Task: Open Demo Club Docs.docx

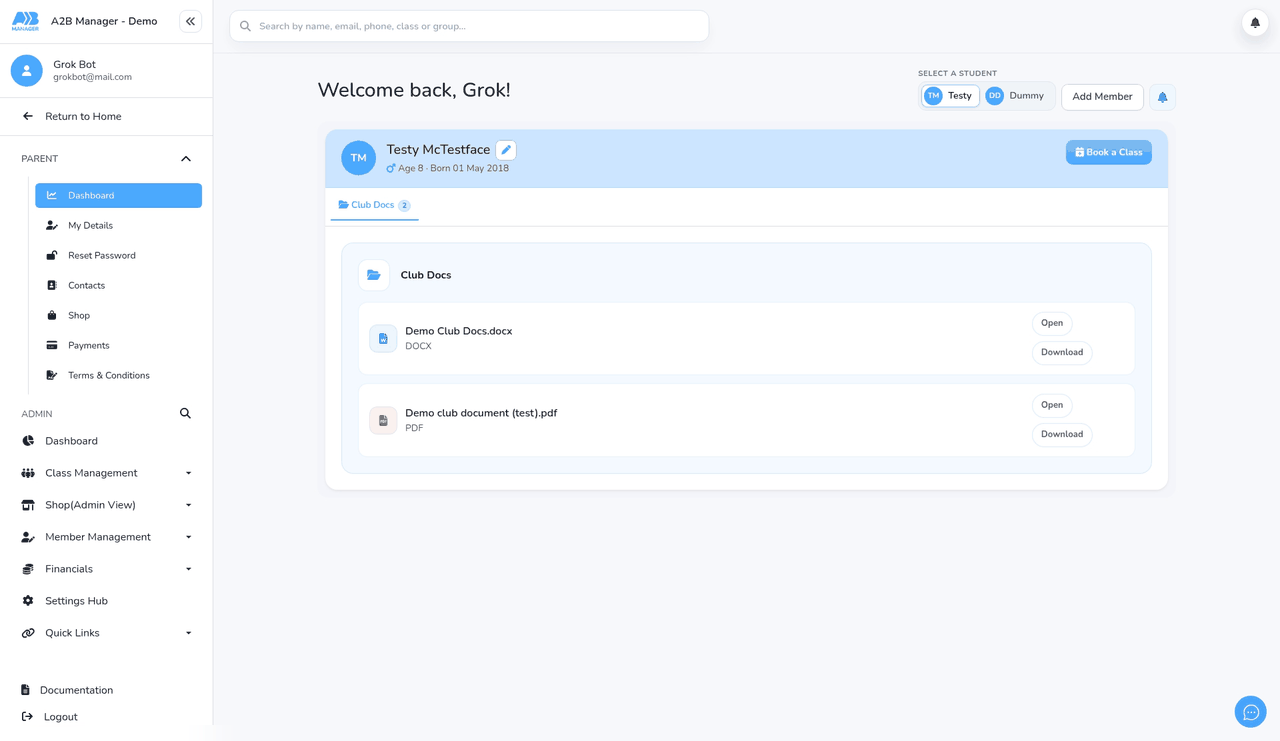Action: click(1052, 323)
